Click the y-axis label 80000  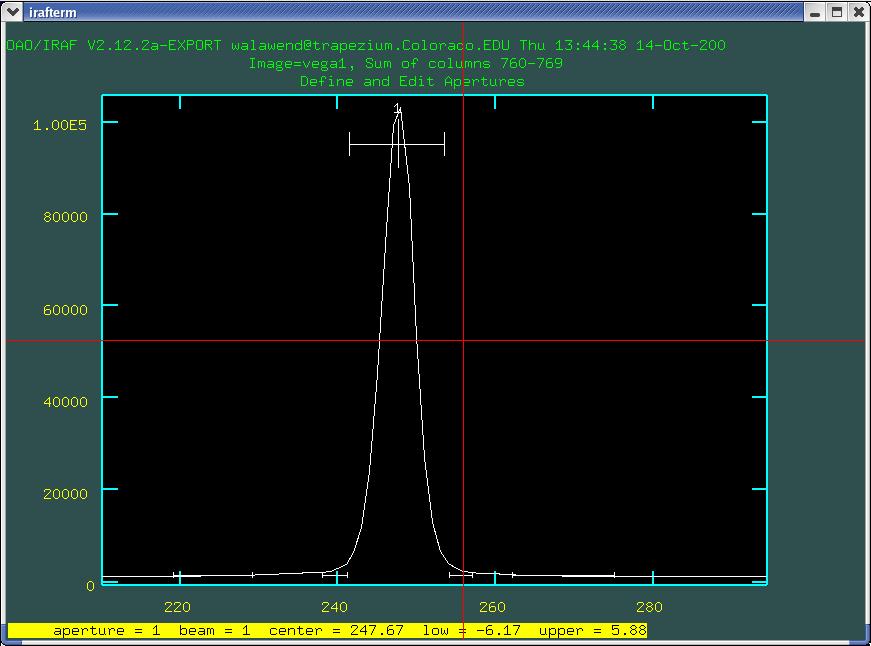tap(66, 217)
